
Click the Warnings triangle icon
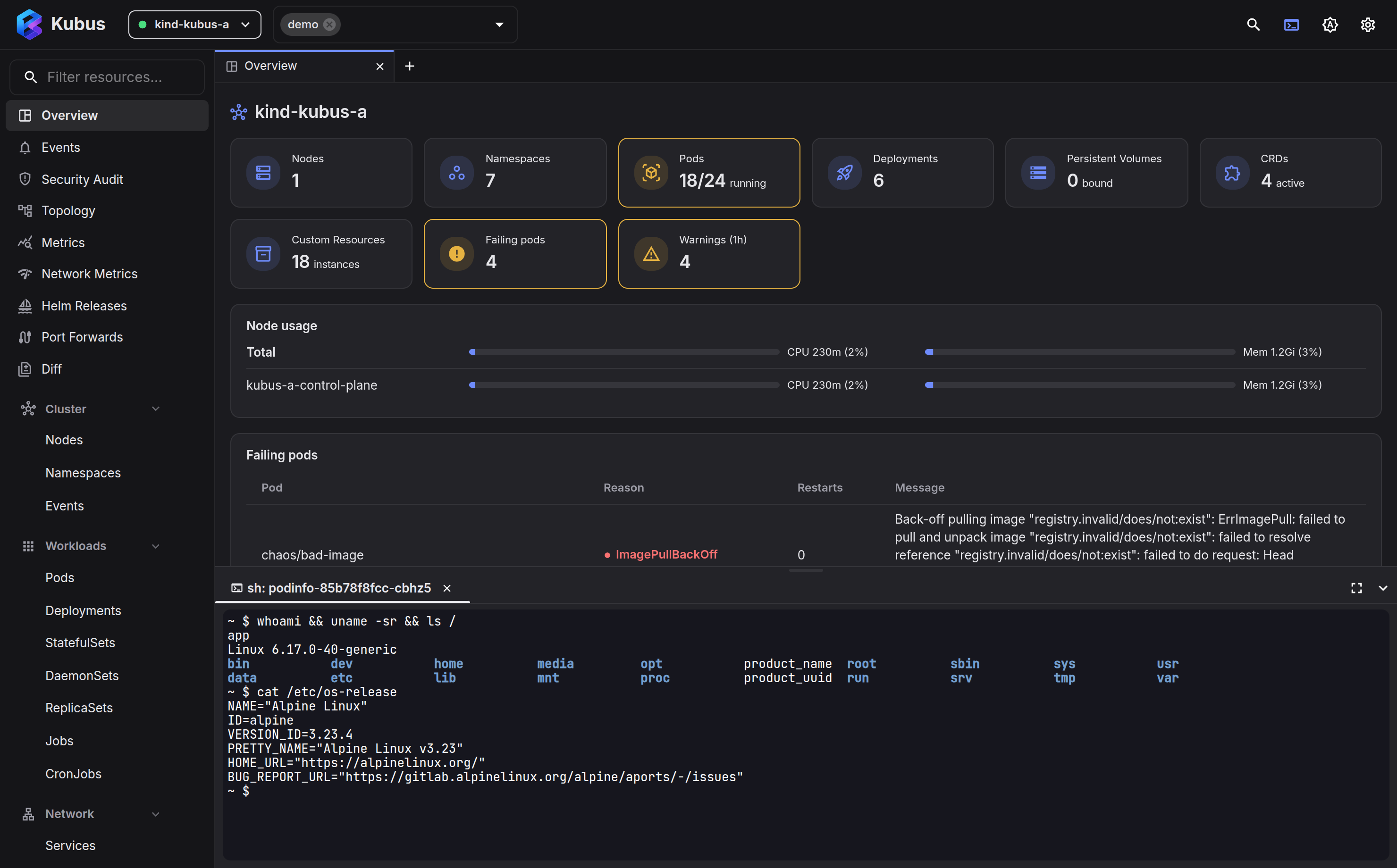pos(650,254)
